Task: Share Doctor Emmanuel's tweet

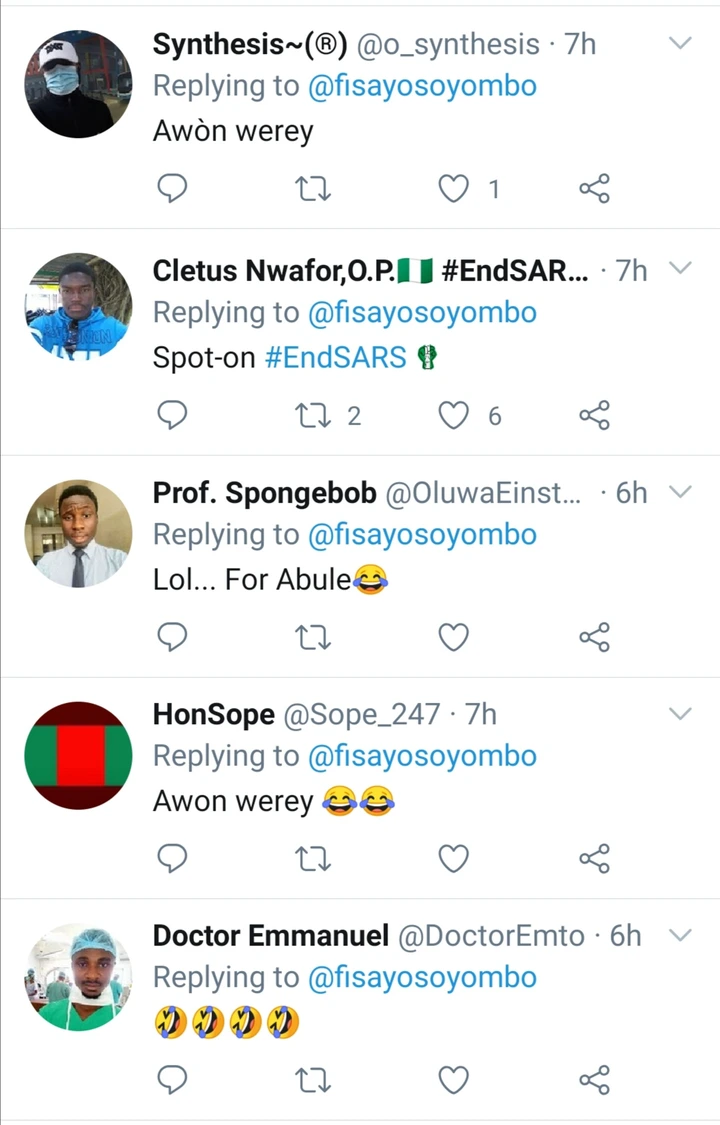Action: pos(594,1079)
